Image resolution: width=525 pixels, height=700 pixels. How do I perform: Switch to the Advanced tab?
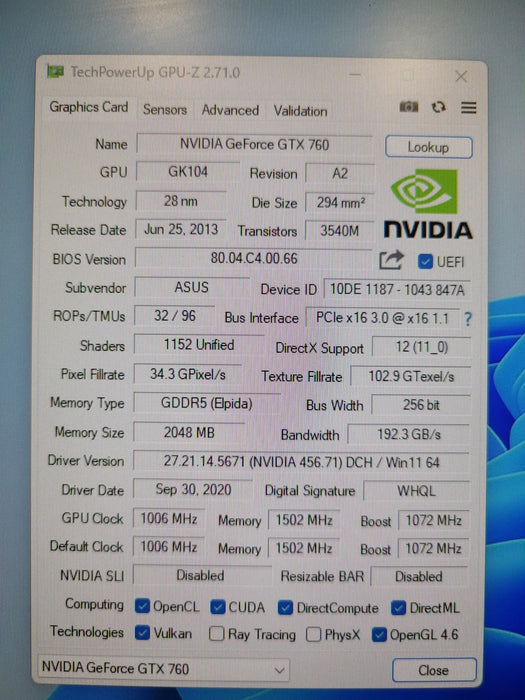pyautogui.click(x=230, y=110)
